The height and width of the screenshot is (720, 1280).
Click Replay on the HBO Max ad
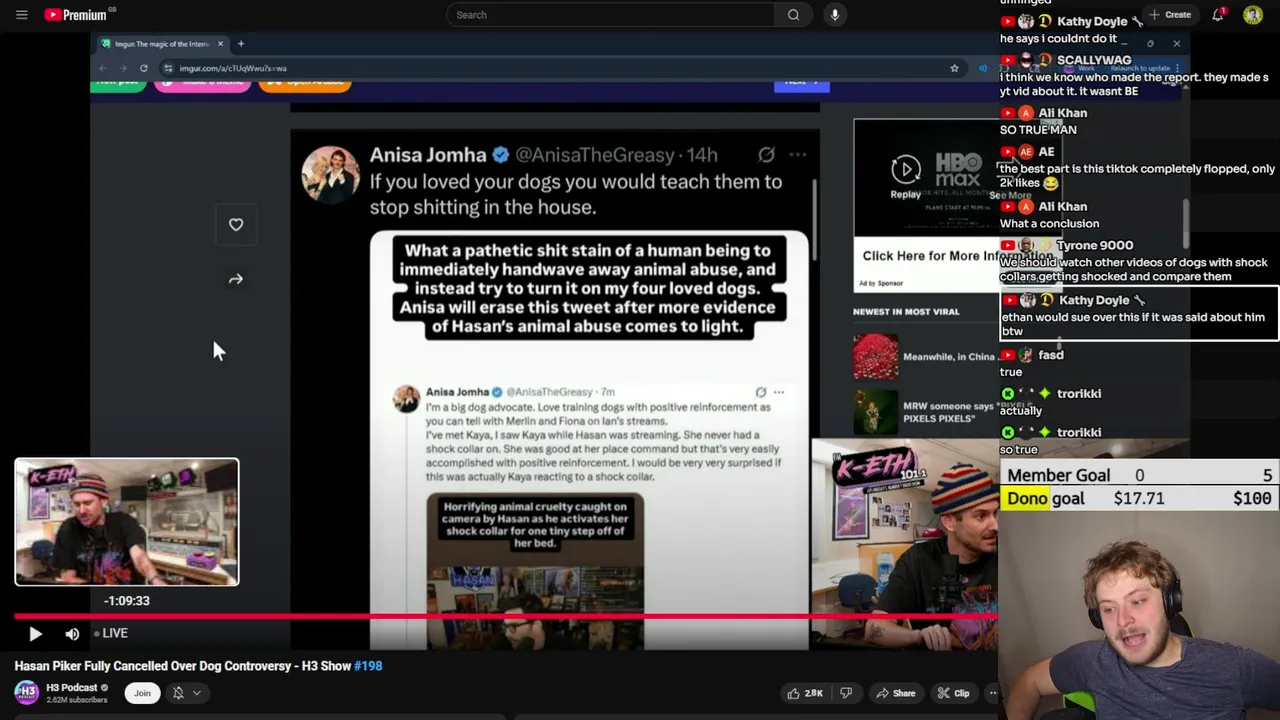(x=906, y=177)
